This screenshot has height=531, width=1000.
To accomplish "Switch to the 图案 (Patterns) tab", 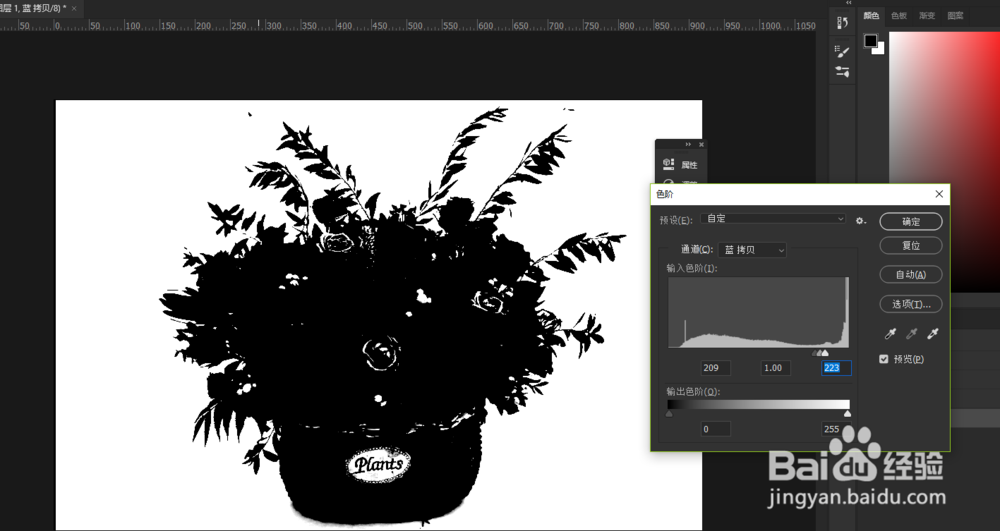I will click(x=955, y=16).
